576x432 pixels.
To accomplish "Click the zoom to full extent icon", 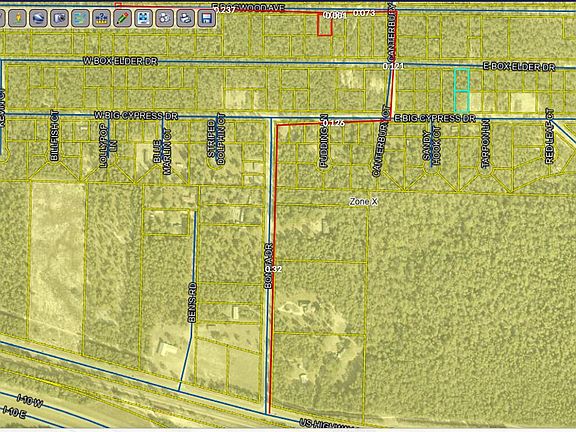I will pos(143,18).
